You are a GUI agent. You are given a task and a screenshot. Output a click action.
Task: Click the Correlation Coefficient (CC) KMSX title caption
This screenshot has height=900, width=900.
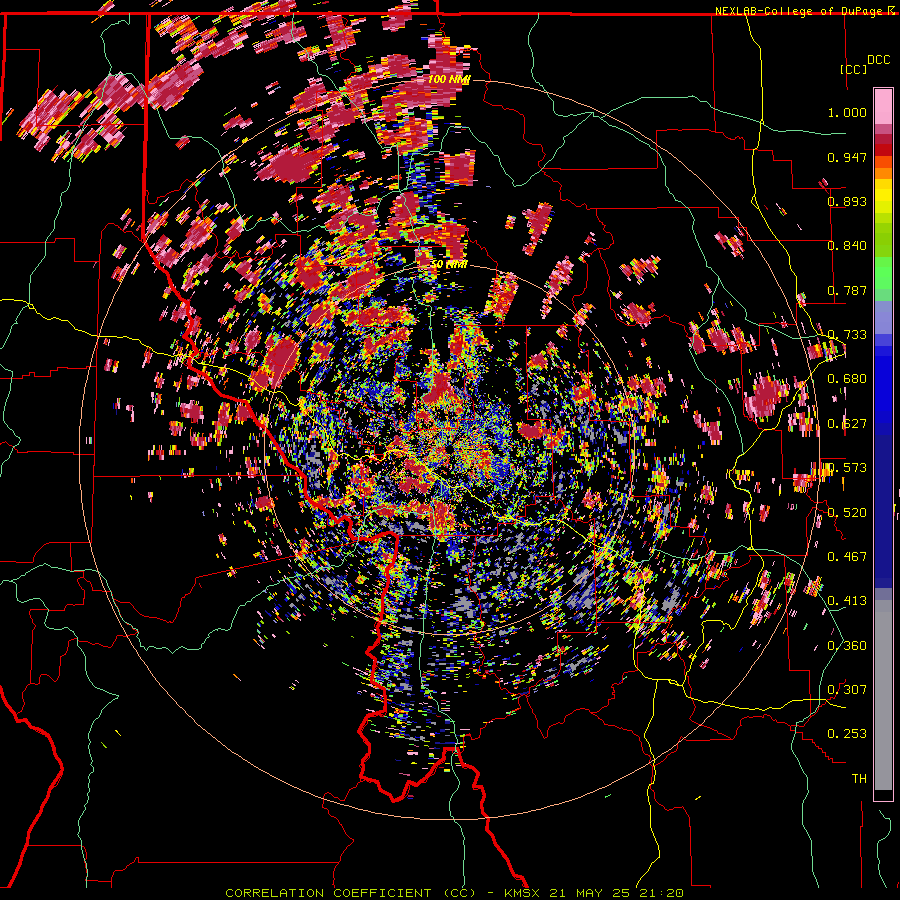(454, 893)
